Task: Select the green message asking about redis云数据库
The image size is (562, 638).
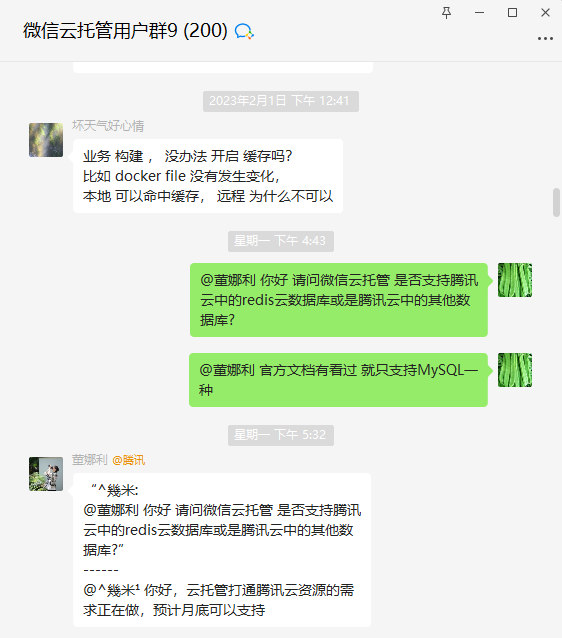Action: pyautogui.click(x=339, y=300)
